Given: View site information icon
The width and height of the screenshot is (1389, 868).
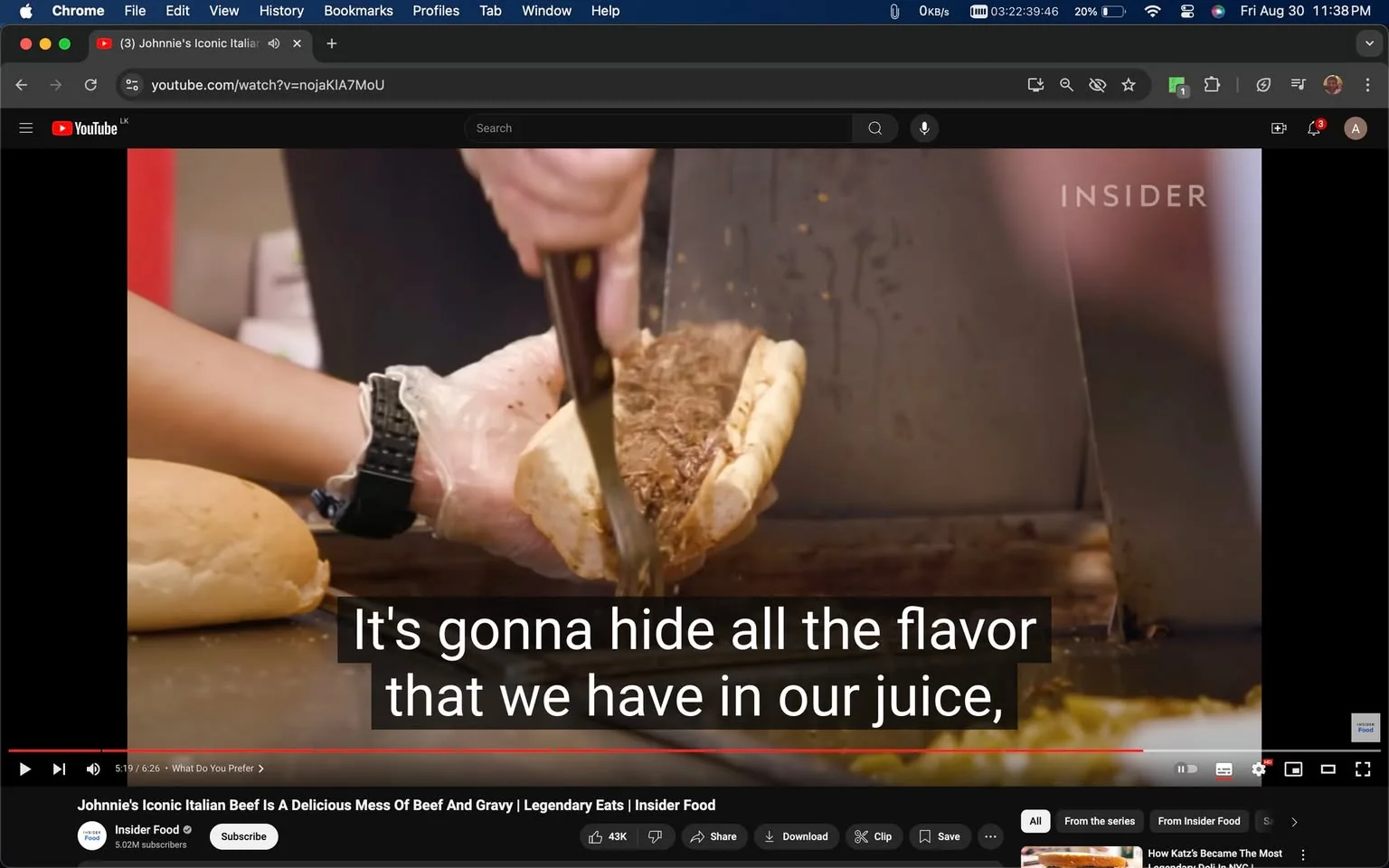Looking at the screenshot, I should [x=132, y=85].
